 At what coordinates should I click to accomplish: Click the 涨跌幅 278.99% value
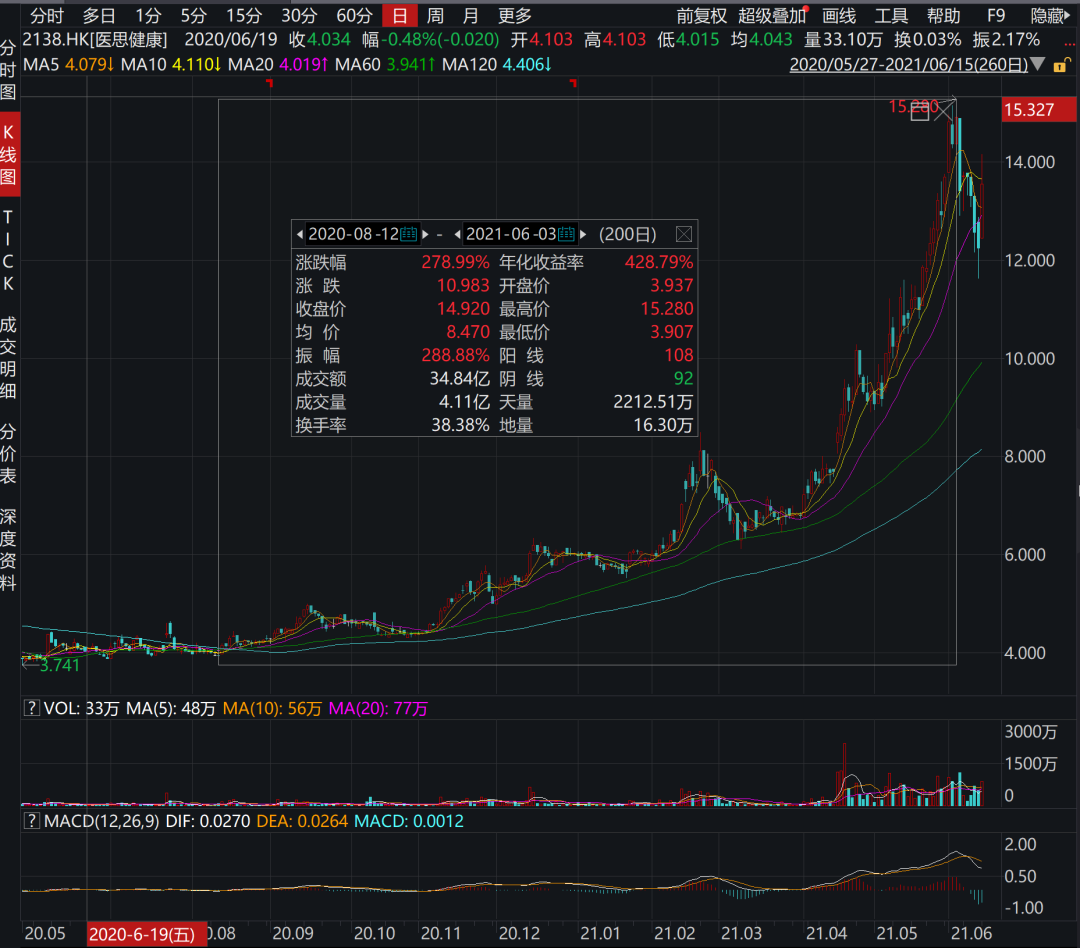pos(455,262)
